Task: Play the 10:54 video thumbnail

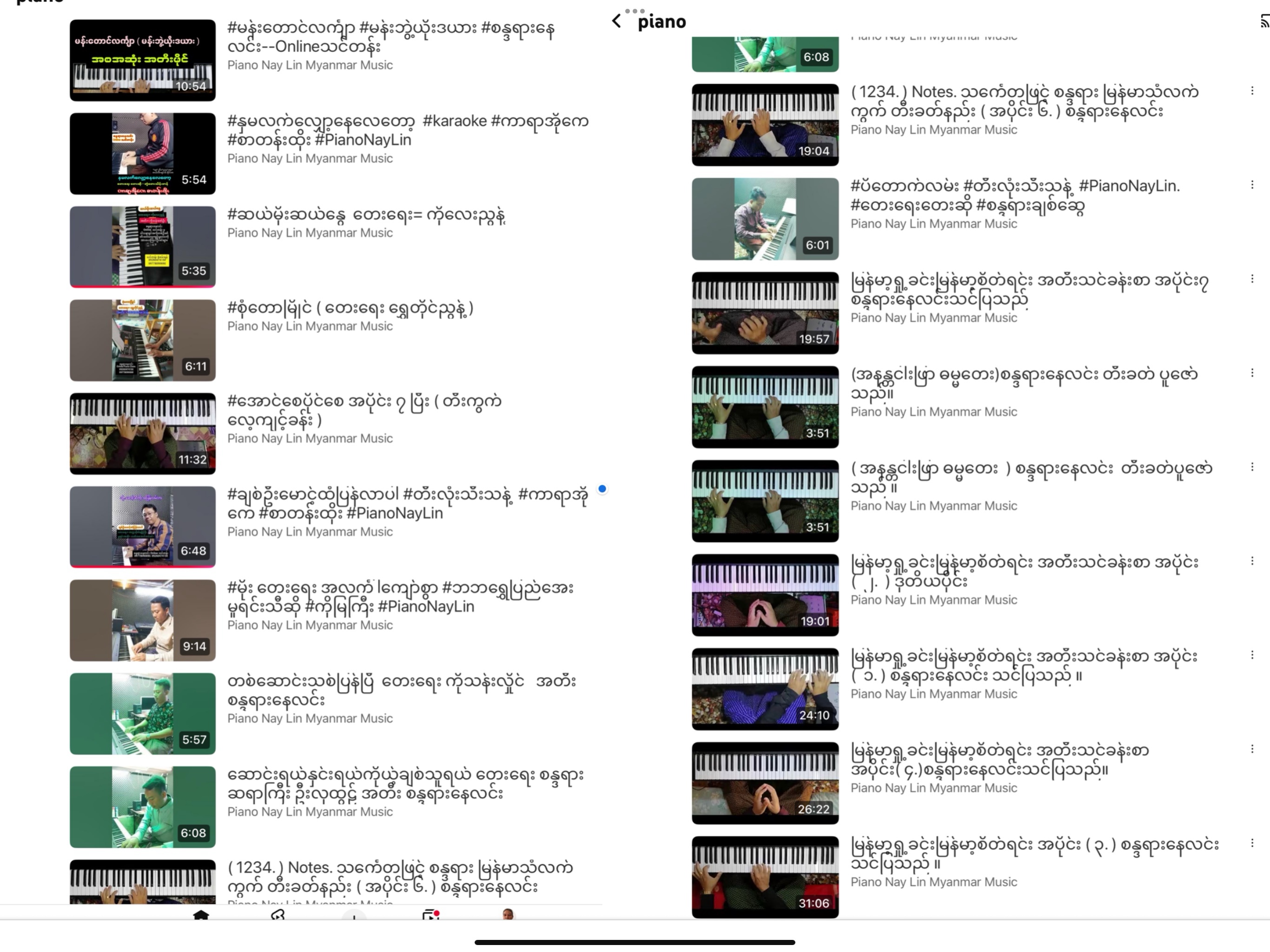Action: pos(142,60)
